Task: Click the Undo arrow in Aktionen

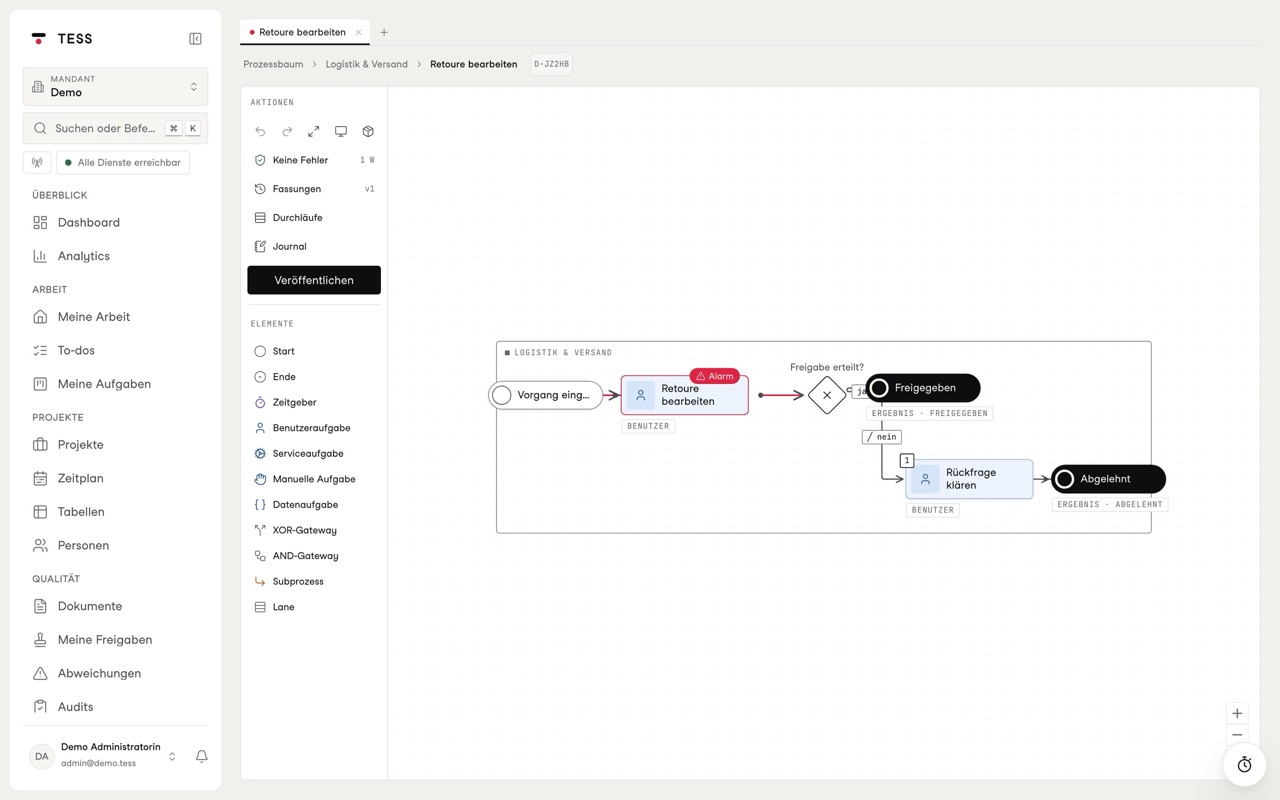Action: [x=260, y=132]
